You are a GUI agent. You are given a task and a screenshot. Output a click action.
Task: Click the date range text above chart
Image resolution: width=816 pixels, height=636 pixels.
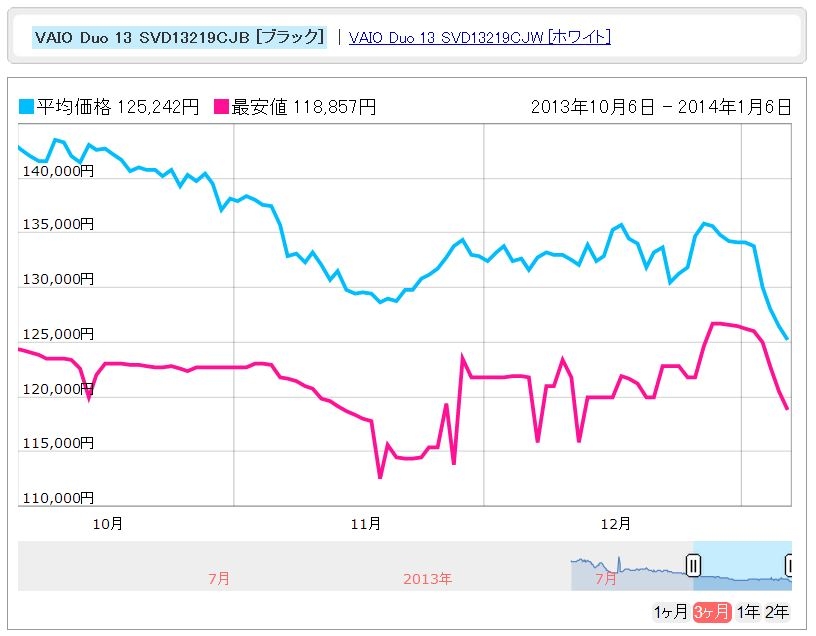pyautogui.click(x=661, y=106)
